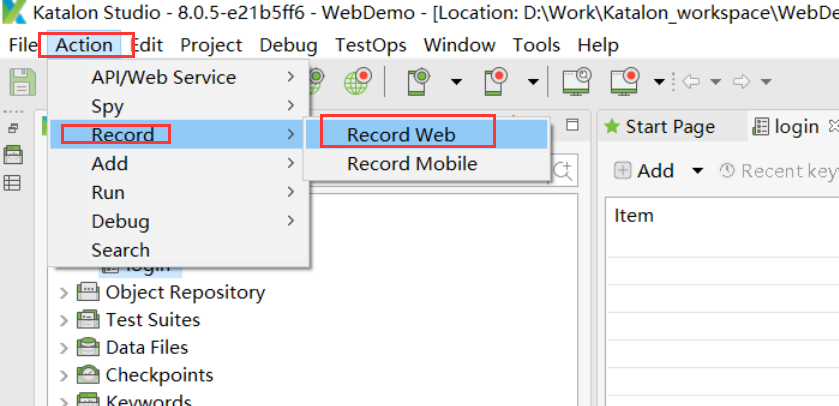This screenshot has height=406, width=839.
Task: Maximize the Tests Explorer panel
Action: coord(573,126)
